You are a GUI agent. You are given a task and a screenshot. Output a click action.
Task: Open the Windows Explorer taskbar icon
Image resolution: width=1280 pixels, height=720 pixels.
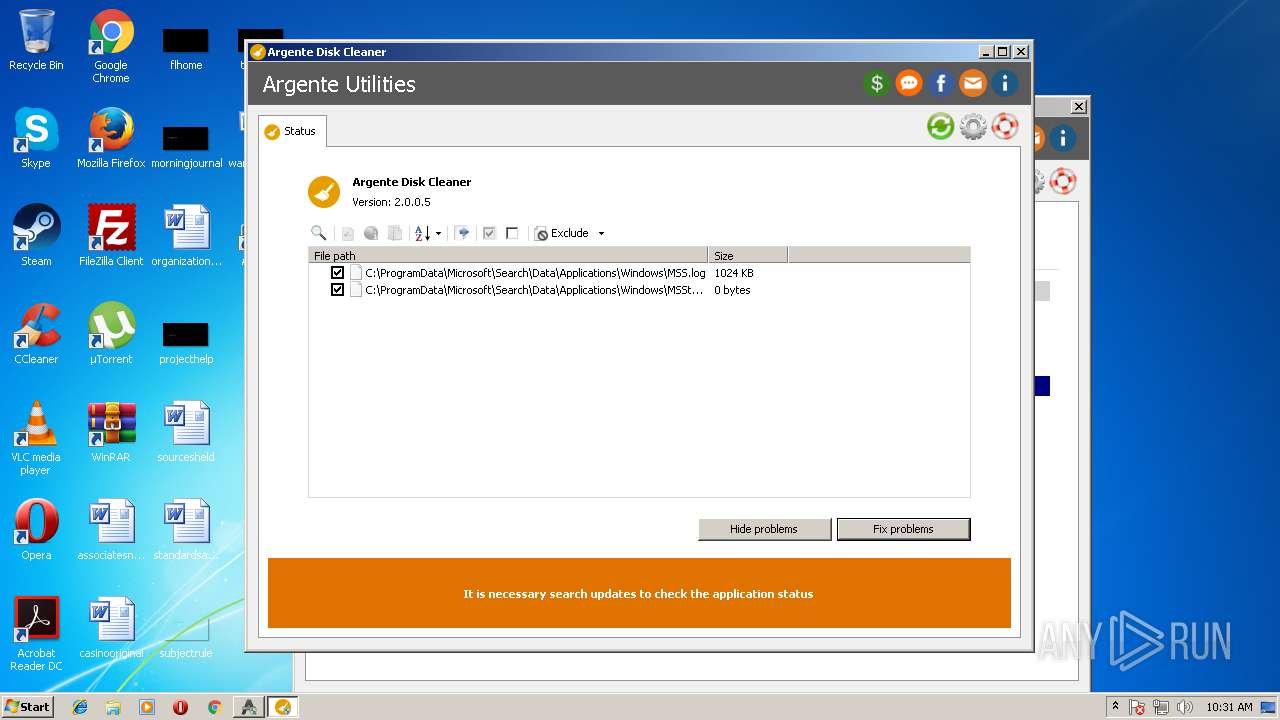[x=113, y=707]
